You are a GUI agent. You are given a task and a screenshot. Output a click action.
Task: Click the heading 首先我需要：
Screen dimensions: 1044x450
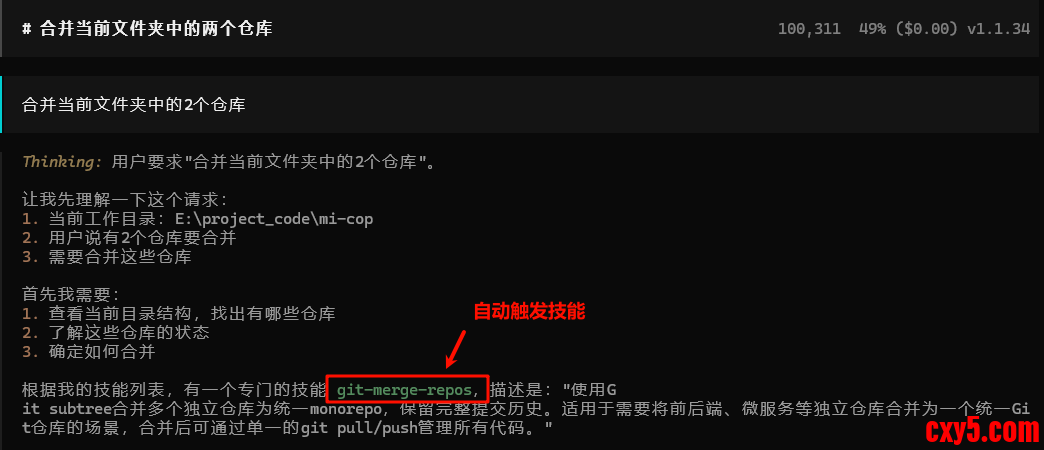pyautogui.click(x=71, y=294)
